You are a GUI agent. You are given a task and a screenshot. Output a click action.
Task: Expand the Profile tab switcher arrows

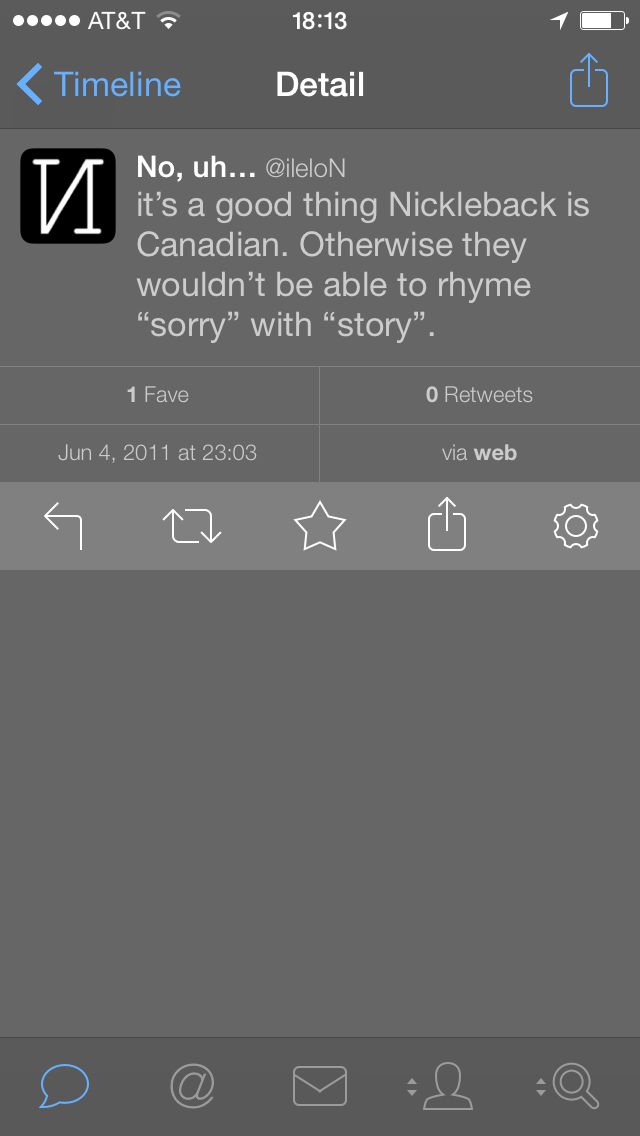click(x=412, y=1087)
